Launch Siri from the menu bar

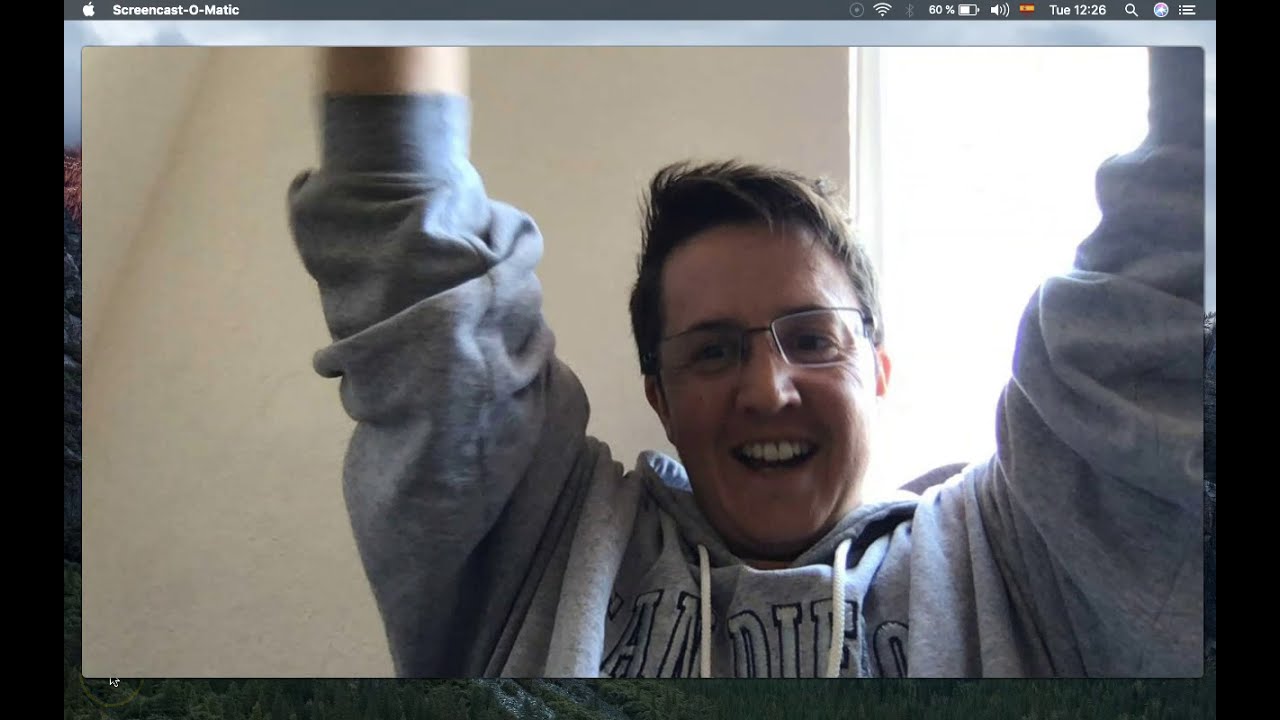pyautogui.click(x=1160, y=10)
